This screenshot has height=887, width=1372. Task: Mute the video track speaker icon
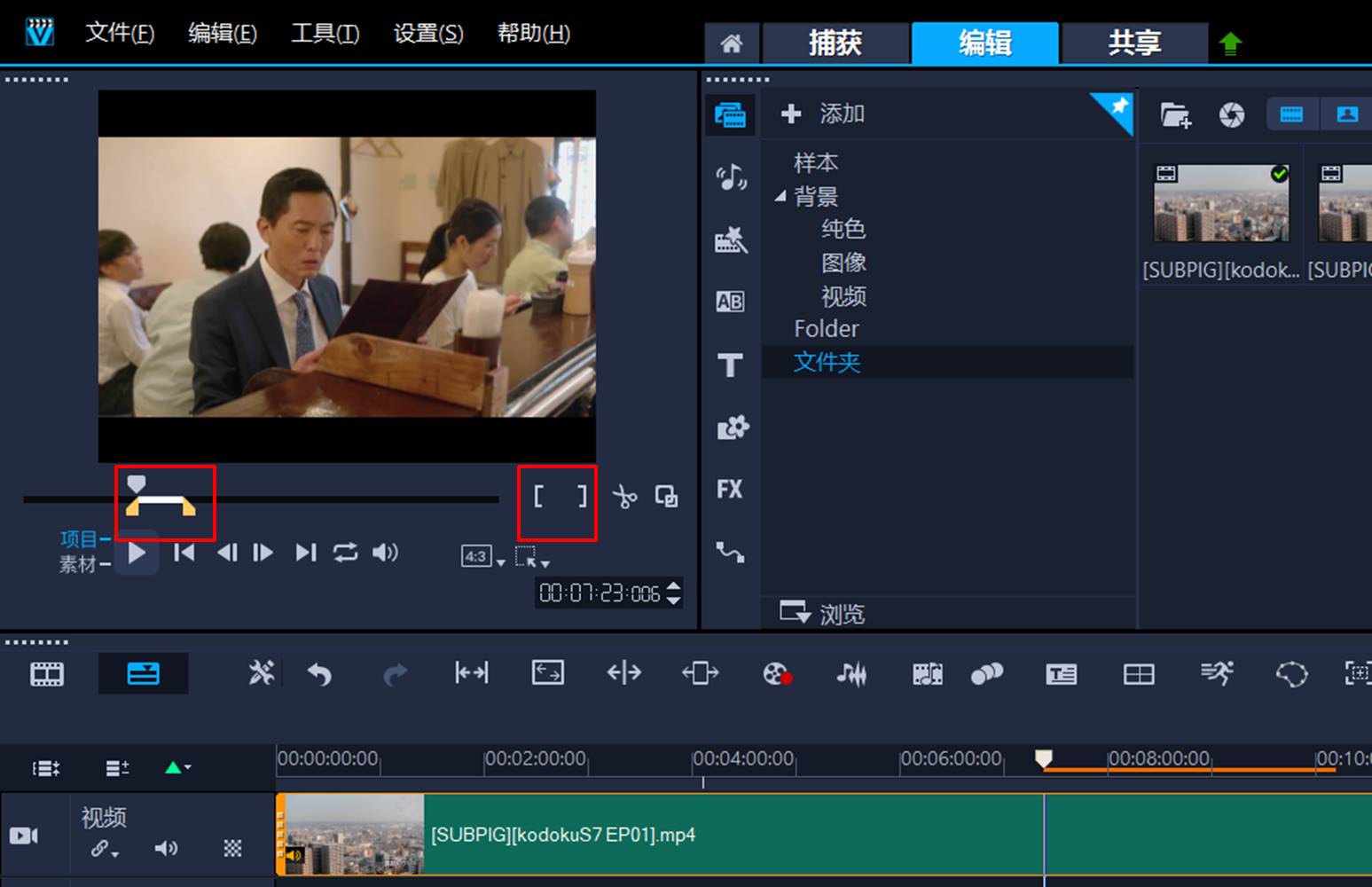tap(166, 848)
